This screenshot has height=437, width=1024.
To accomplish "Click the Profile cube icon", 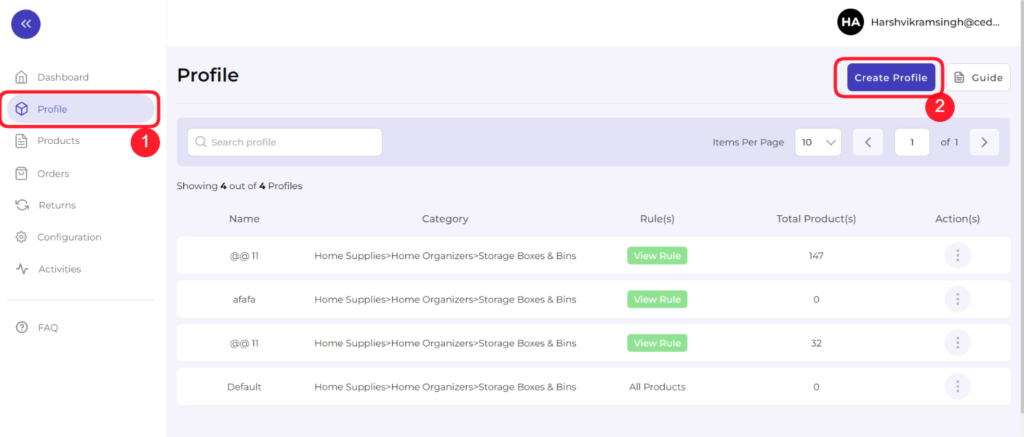I will coord(22,109).
